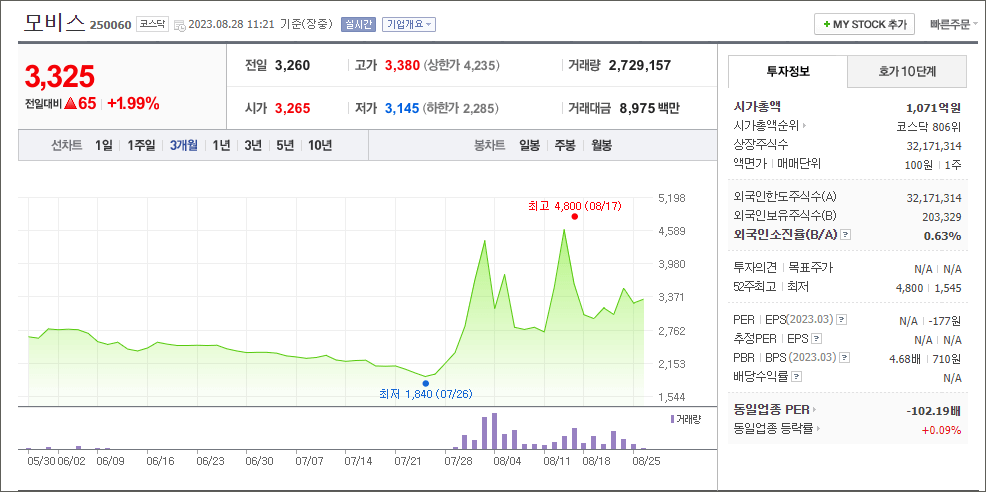Click the purple 거래량 legend swatch

click(x=673, y=418)
